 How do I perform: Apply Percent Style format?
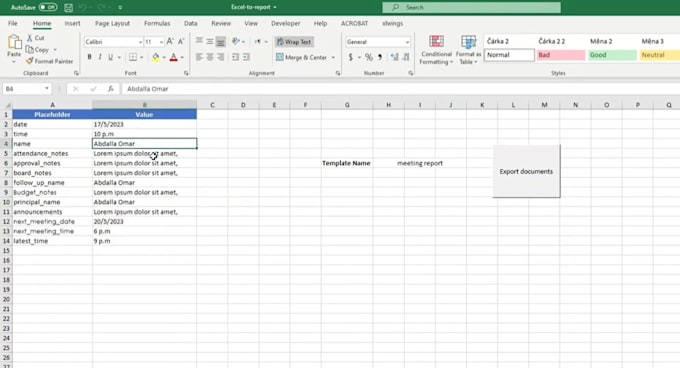pyautogui.click(x=369, y=57)
